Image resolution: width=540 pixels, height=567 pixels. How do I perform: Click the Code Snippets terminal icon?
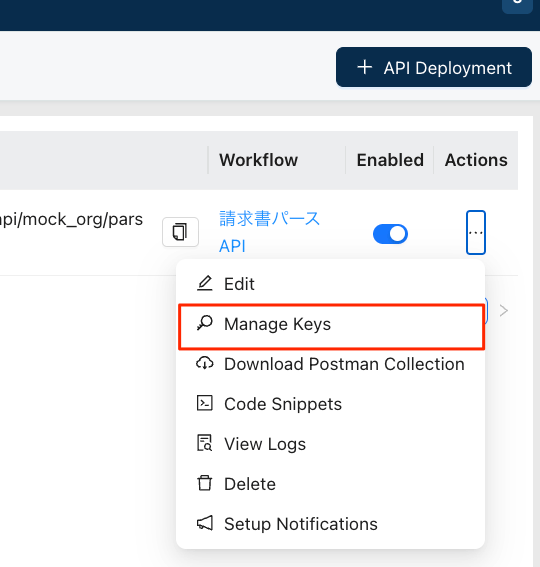[205, 403]
